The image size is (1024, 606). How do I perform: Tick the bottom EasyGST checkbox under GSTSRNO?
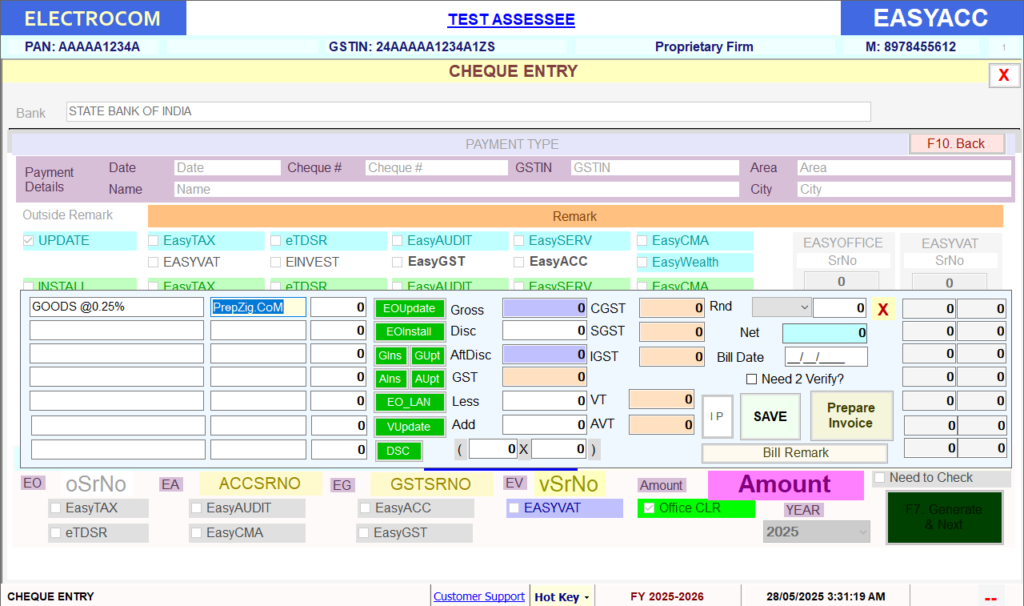coord(364,533)
